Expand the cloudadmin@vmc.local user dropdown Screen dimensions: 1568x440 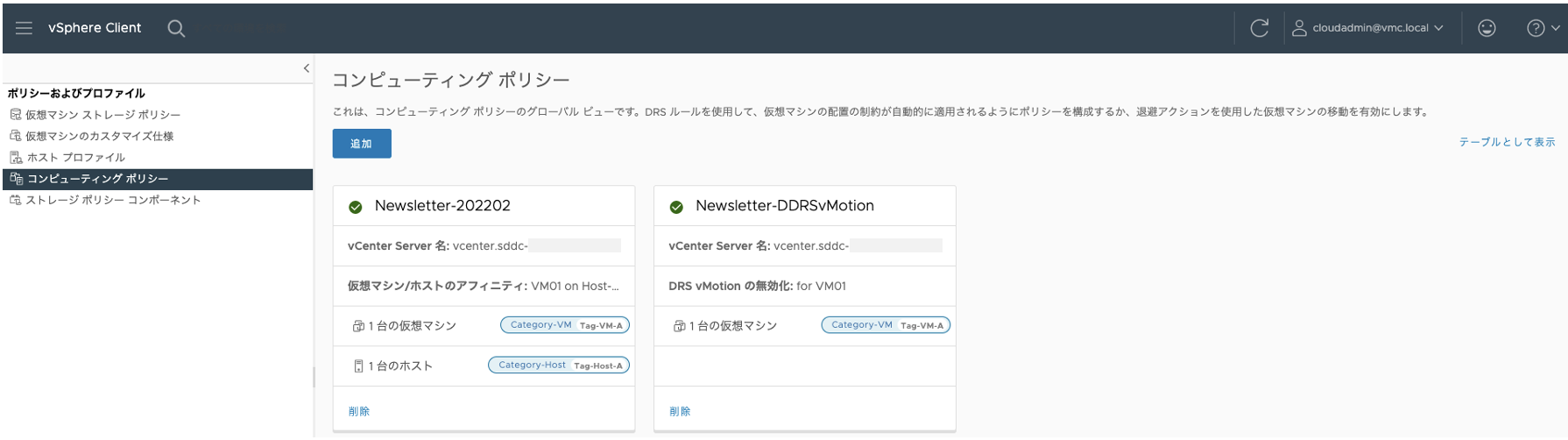1368,28
